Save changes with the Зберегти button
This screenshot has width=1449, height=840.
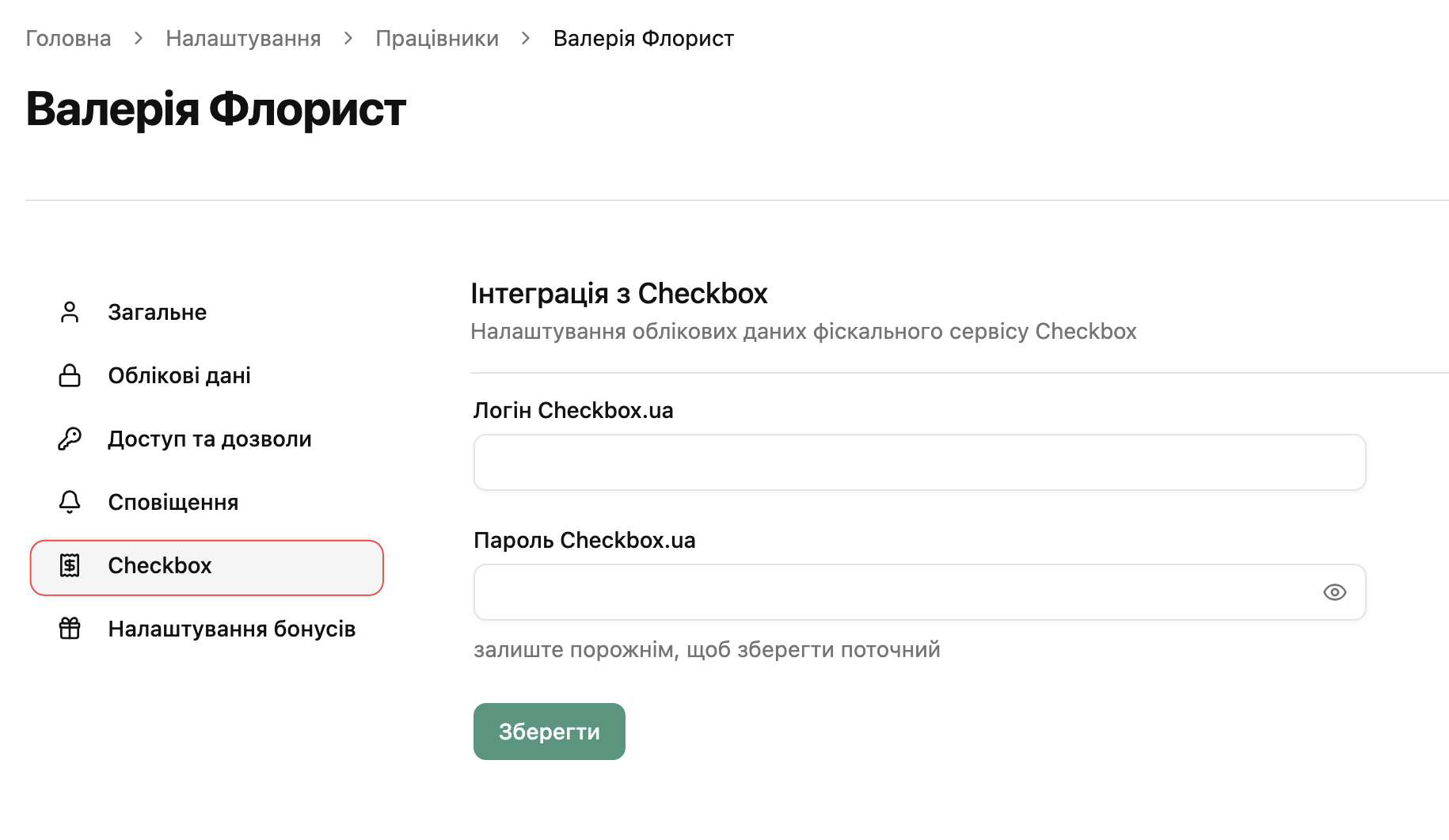click(550, 732)
